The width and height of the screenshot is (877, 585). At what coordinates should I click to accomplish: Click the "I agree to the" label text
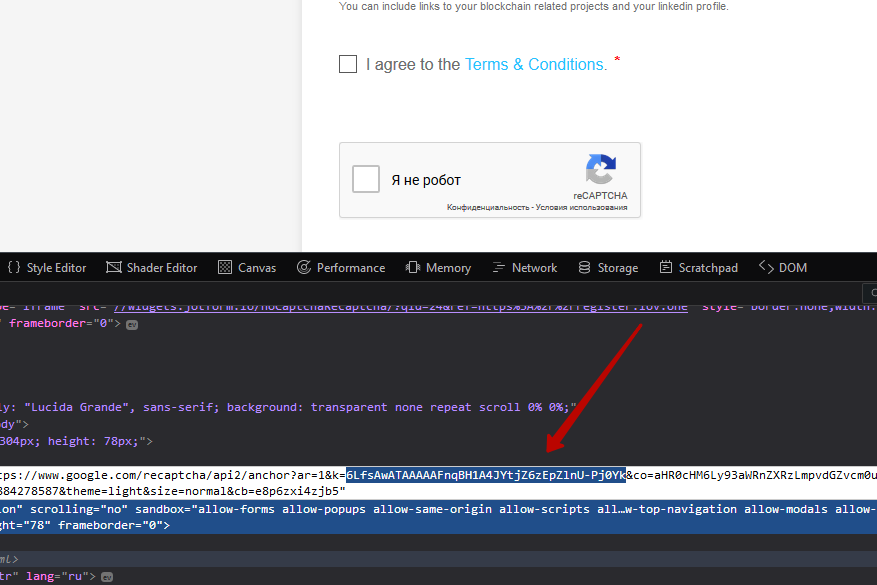pos(413,64)
